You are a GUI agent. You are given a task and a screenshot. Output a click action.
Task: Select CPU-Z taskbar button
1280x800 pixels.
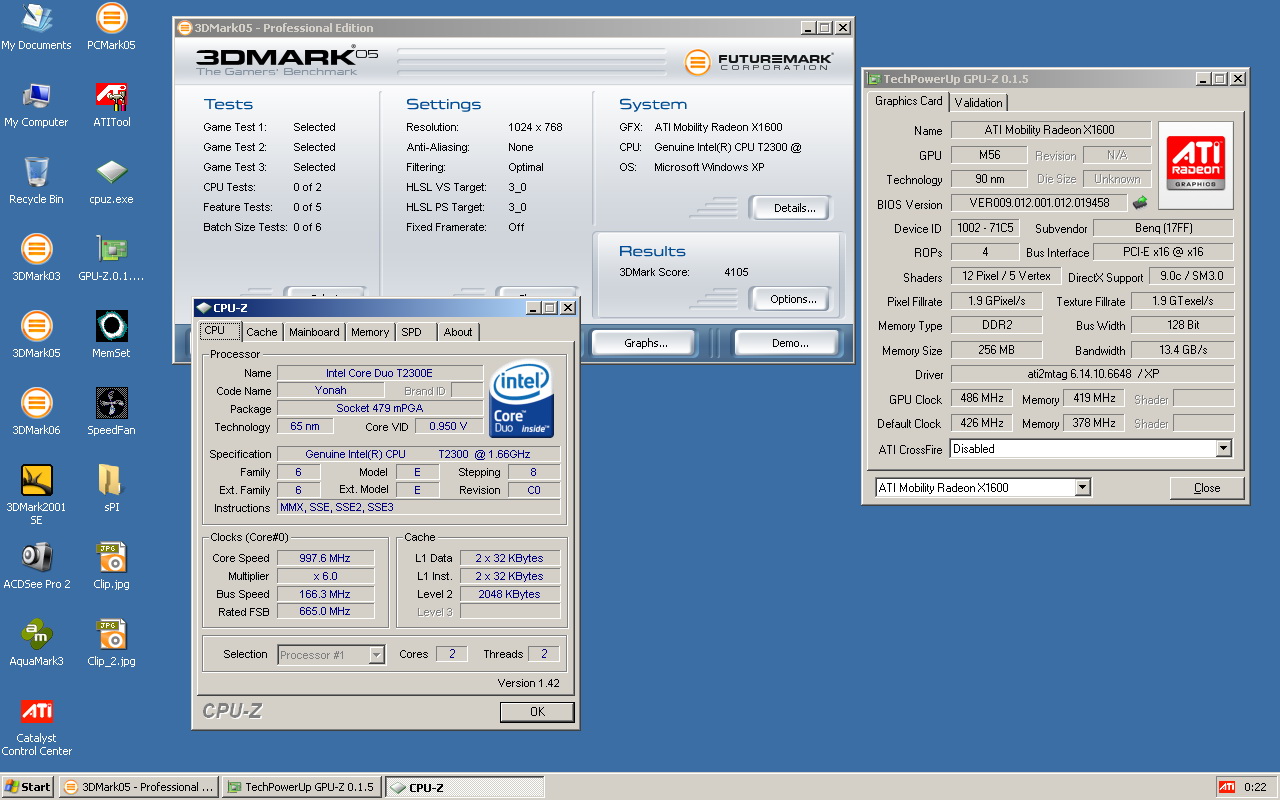point(464,787)
